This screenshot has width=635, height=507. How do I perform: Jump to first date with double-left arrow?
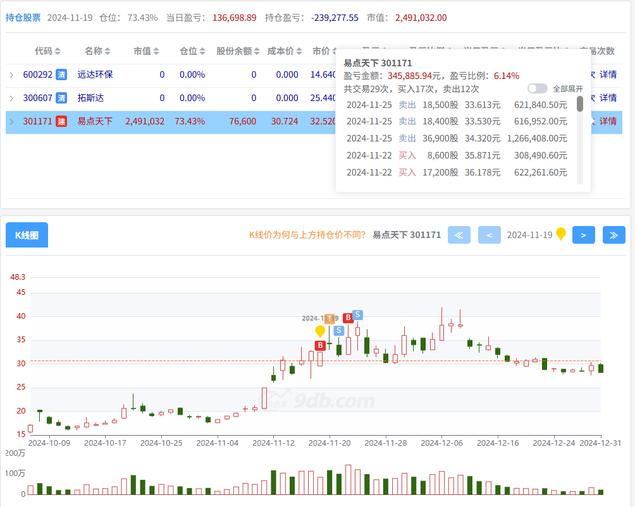(459, 235)
